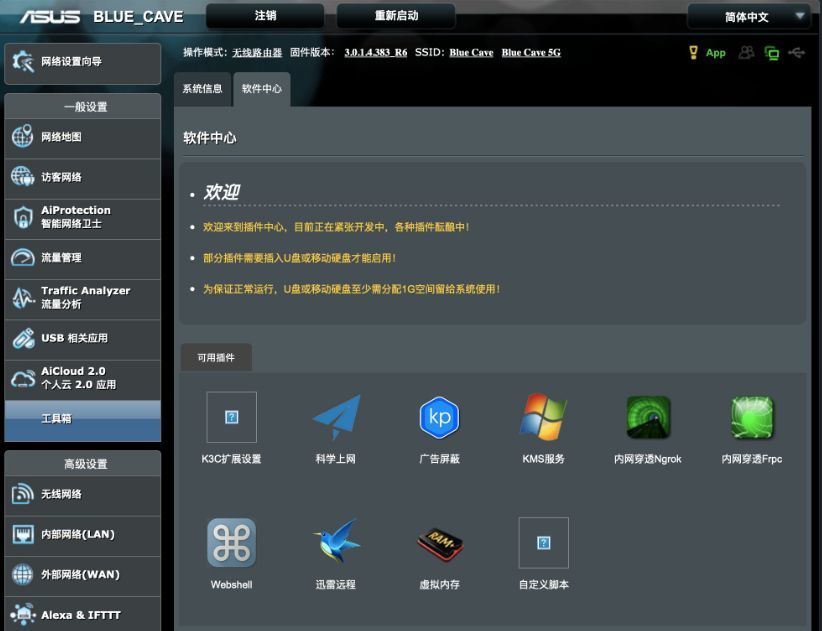Click the 网络设置向导 wizard gear icon

pyautogui.click(x=23, y=62)
